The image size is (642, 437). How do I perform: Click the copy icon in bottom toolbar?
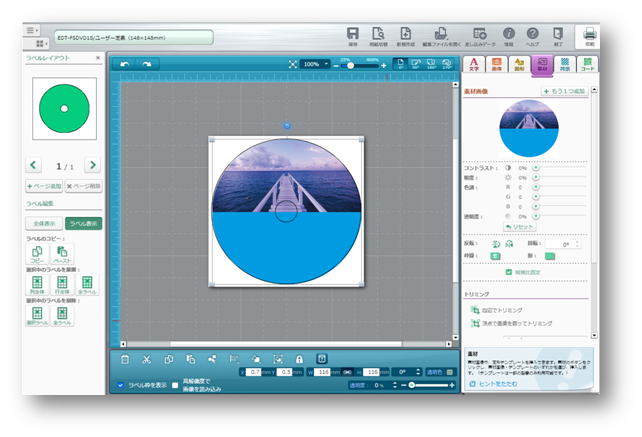[x=168, y=359]
